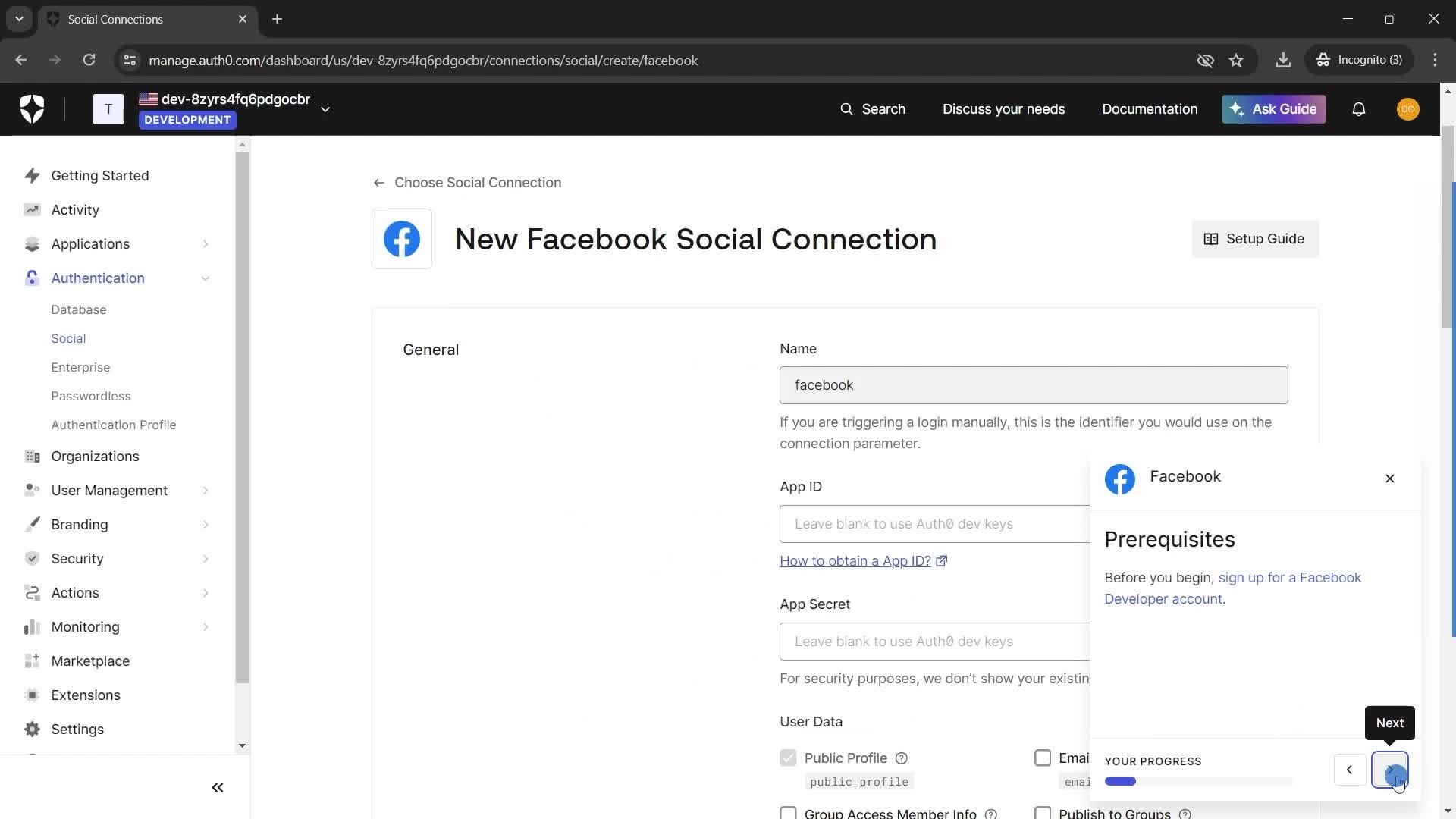The width and height of the screenshot is (1456, 819).
Task: Click the page vertical scrollbar
Action: pyautogui.click(x=1448, y=227)
